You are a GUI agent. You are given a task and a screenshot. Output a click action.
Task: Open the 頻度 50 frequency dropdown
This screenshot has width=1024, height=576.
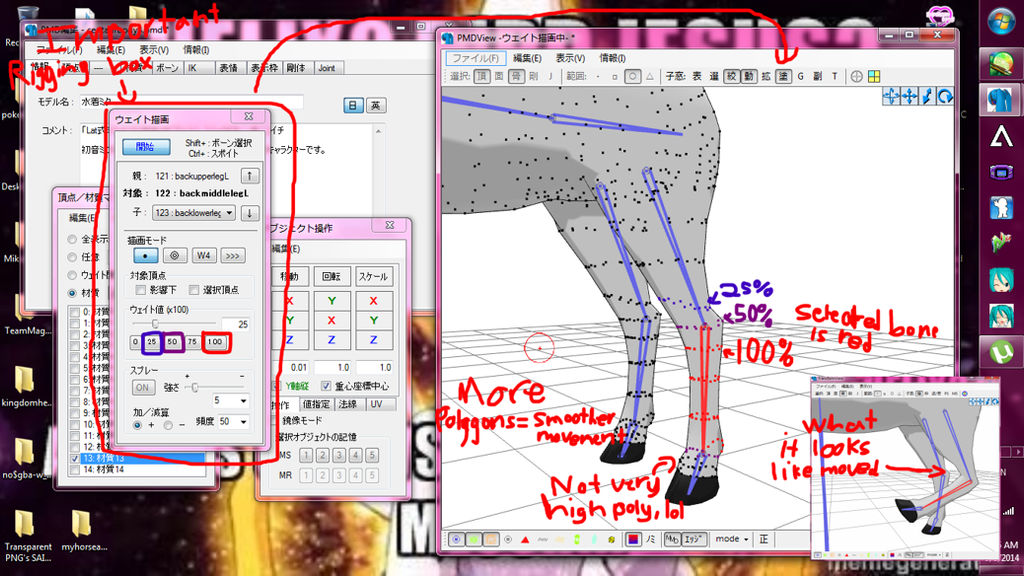pyautogui.click(x=243, y=421)
